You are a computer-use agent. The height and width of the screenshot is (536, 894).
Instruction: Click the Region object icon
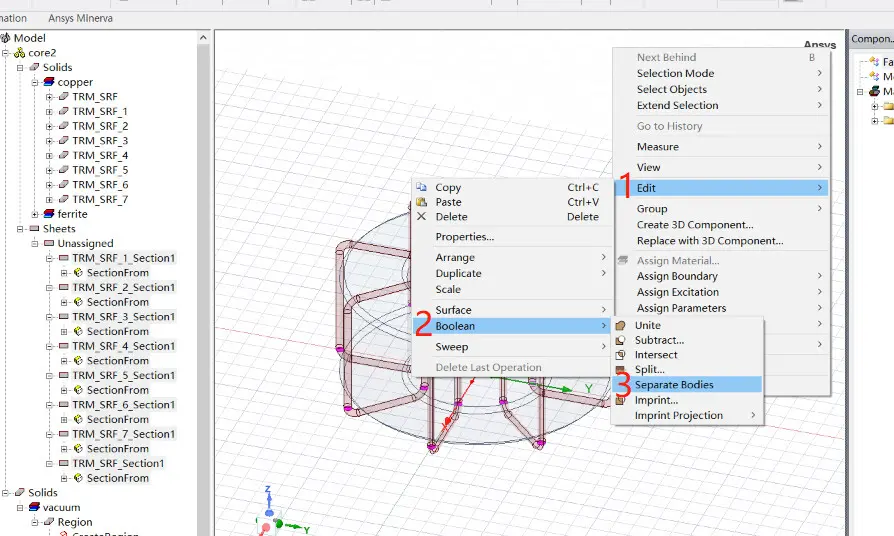tap(49, 522)
